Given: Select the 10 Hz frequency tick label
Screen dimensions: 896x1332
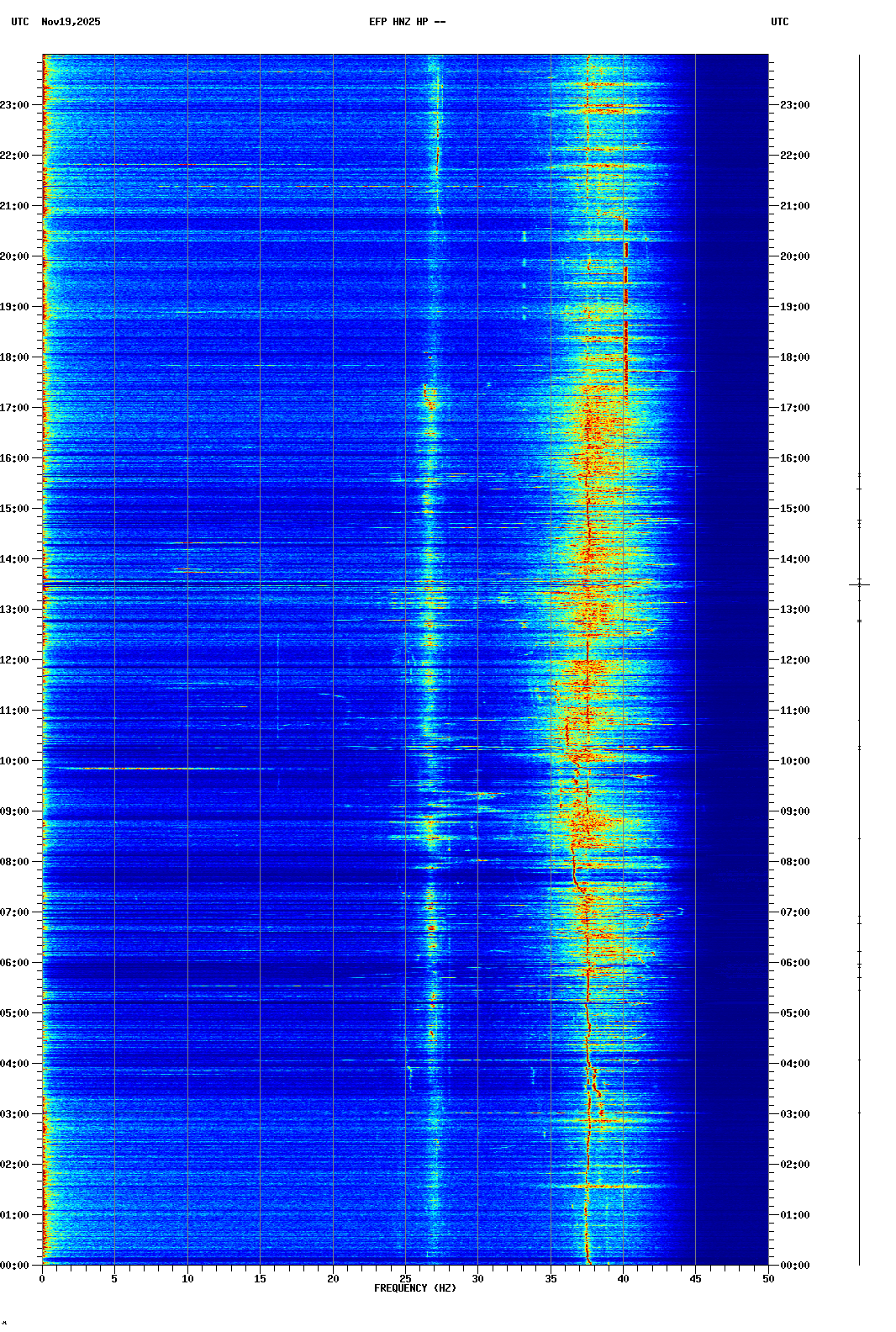Looking at the screenshot, I should (x=187, y=1279).
